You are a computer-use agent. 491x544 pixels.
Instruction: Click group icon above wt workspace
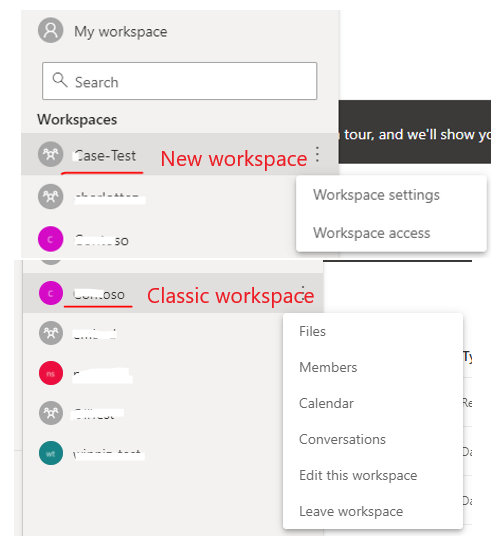(51, 413)
